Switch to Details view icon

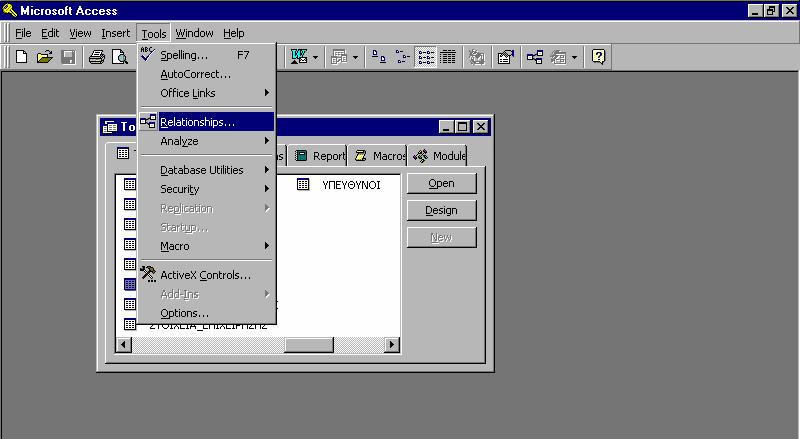(448, 57)
